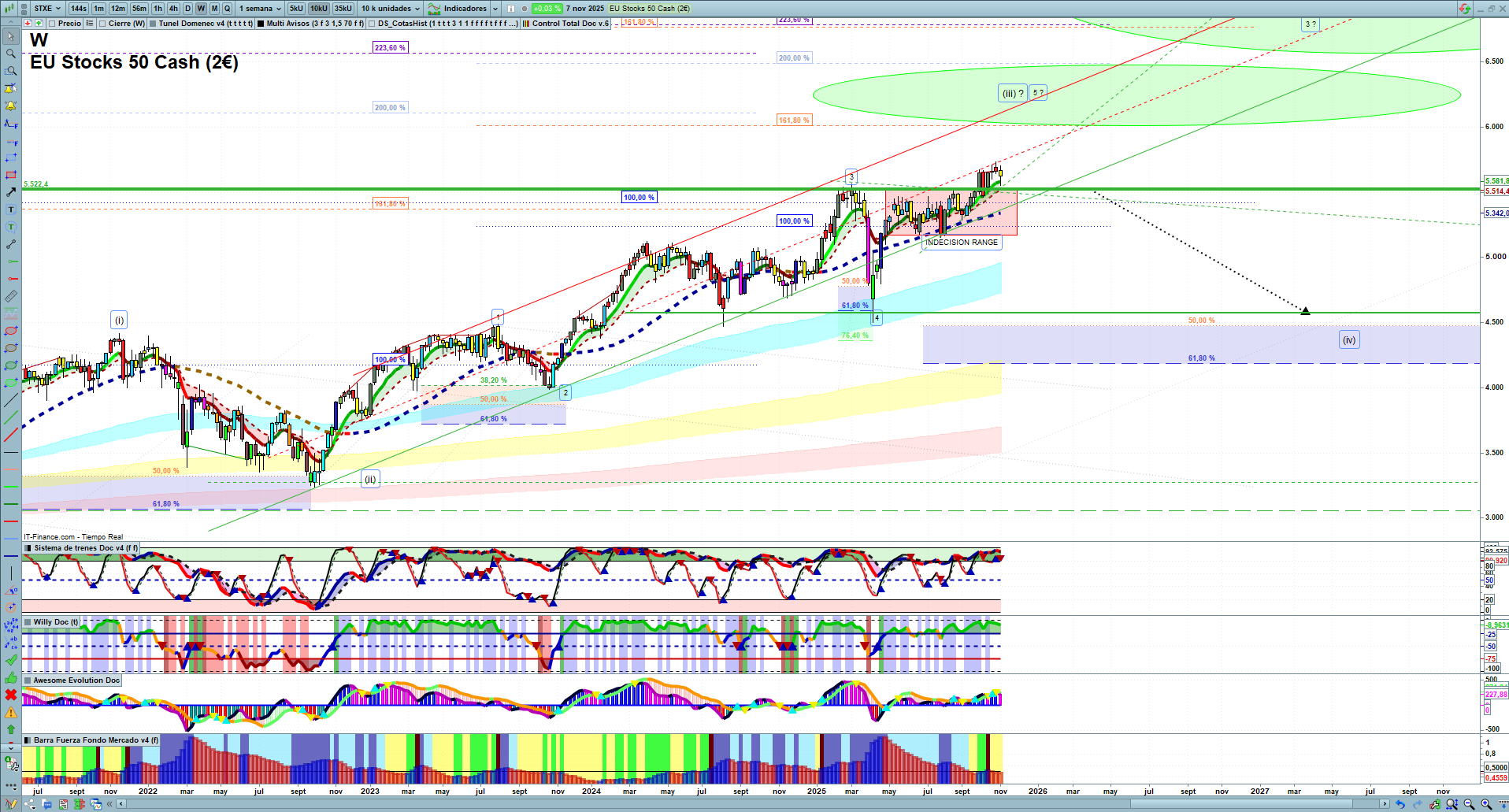
Task: Toggle Sistema de trenes Doc v4 panel box
Action: click(28, 548)
